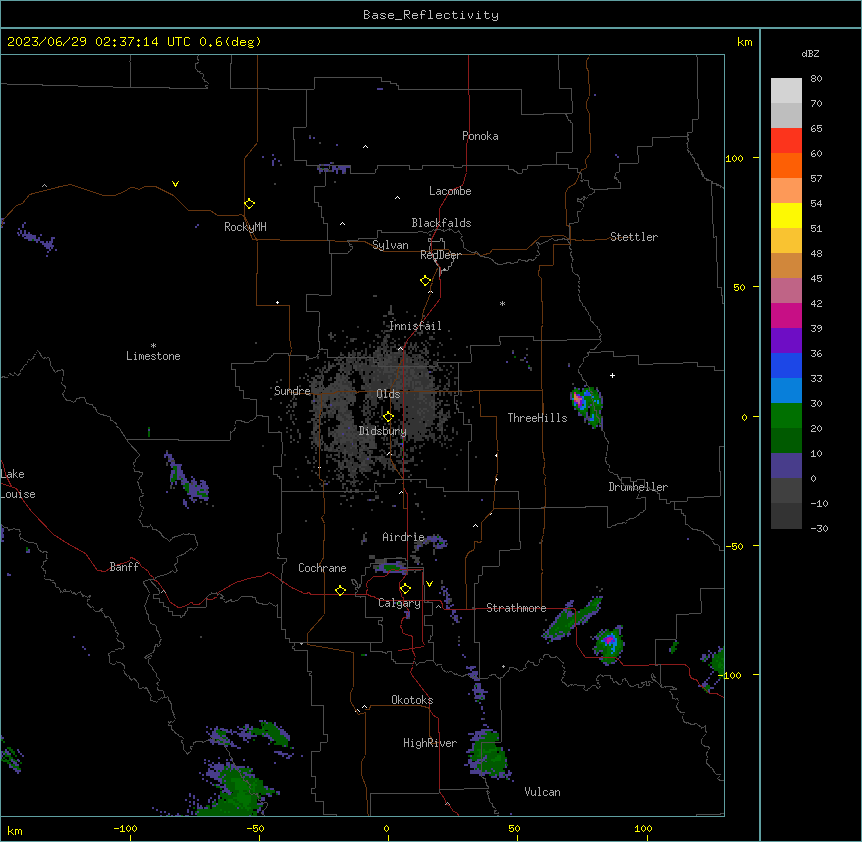Select the Okotoks label
This screenshot has height=842, width=862.
[x=412, y=700]
